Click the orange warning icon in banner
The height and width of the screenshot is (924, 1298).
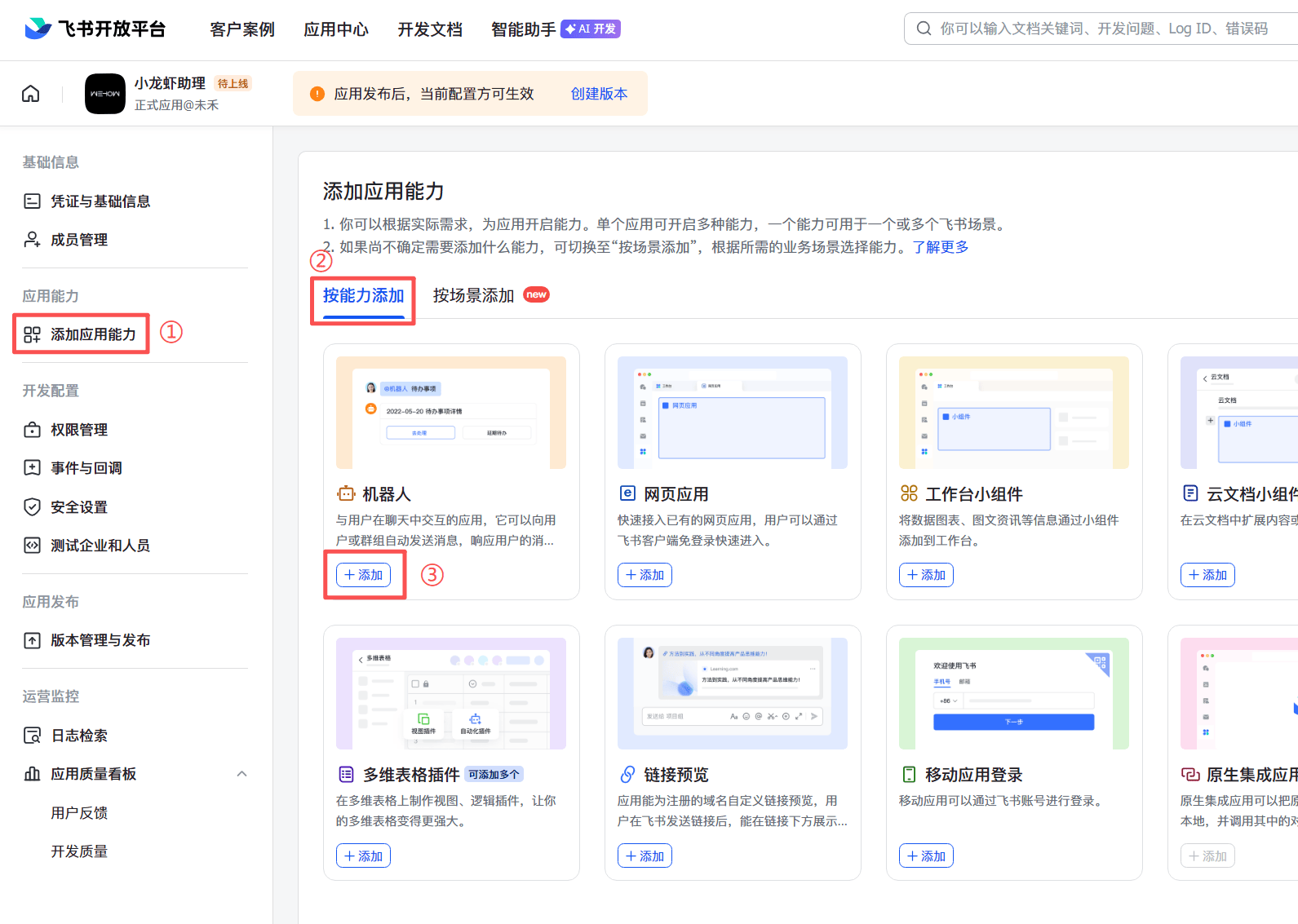[317, 94]
